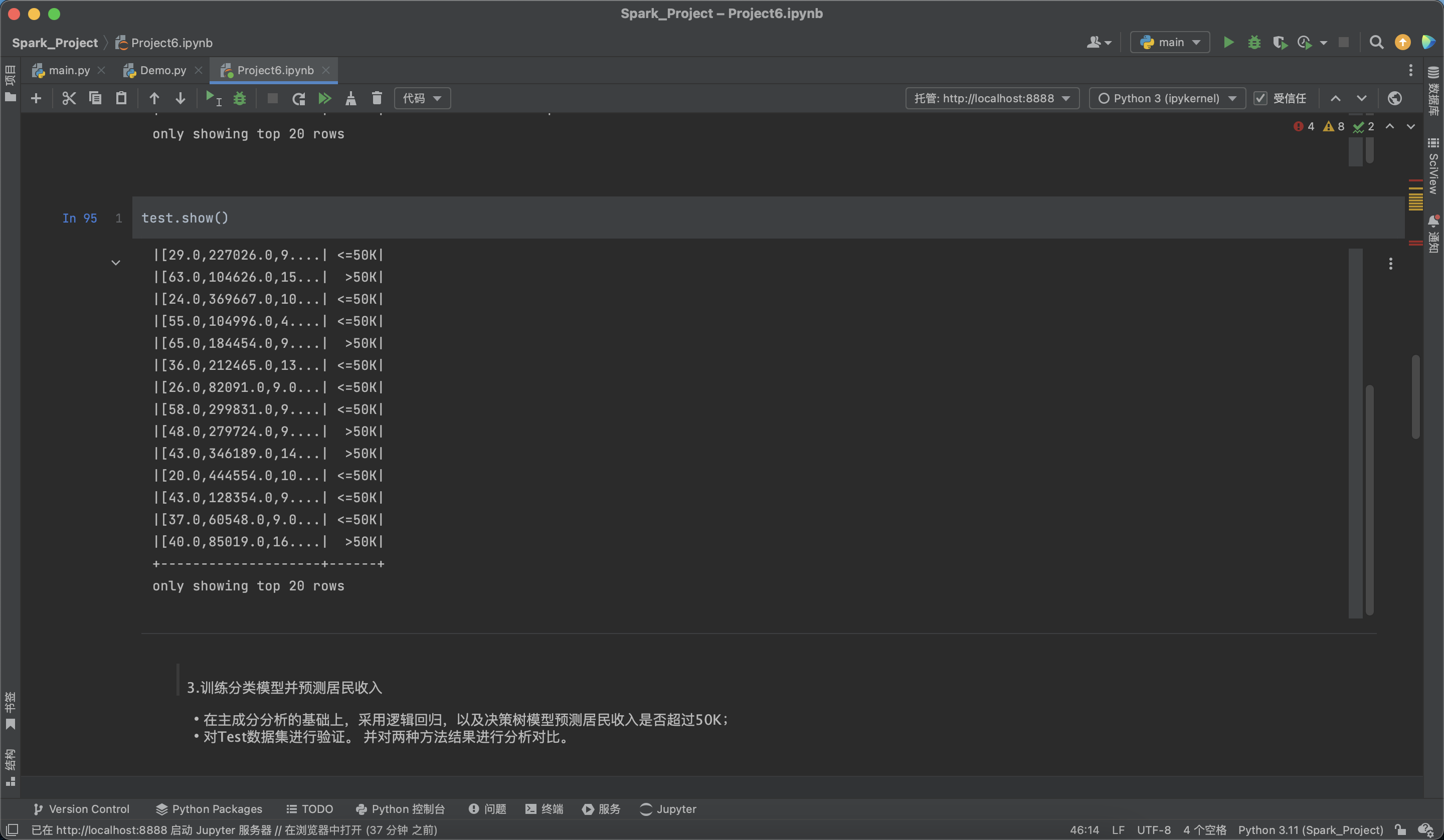
Task: Click the errors and warnings counter
Action: [1334, 127]
